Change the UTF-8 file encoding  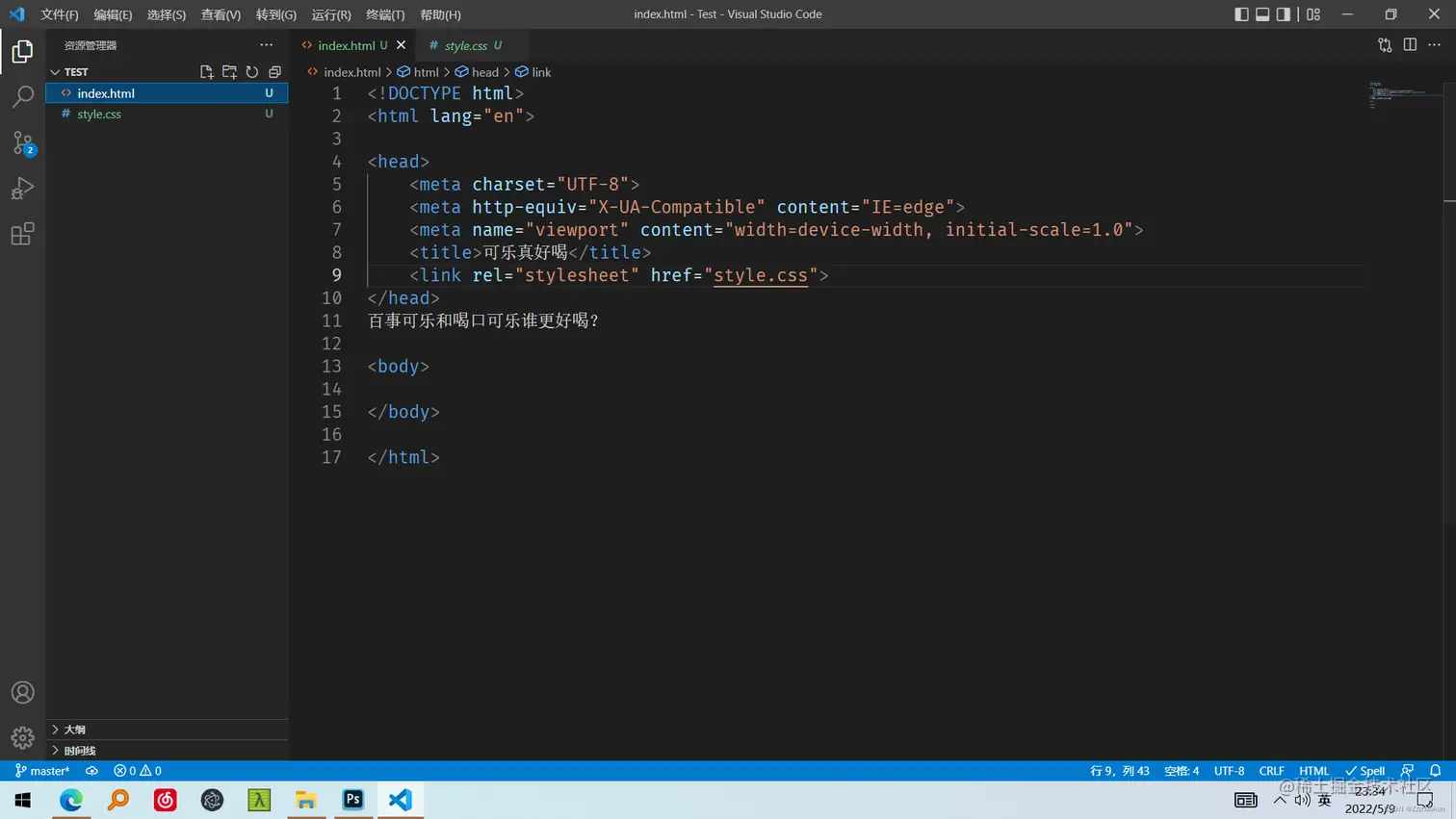(x=1229, y=771)
